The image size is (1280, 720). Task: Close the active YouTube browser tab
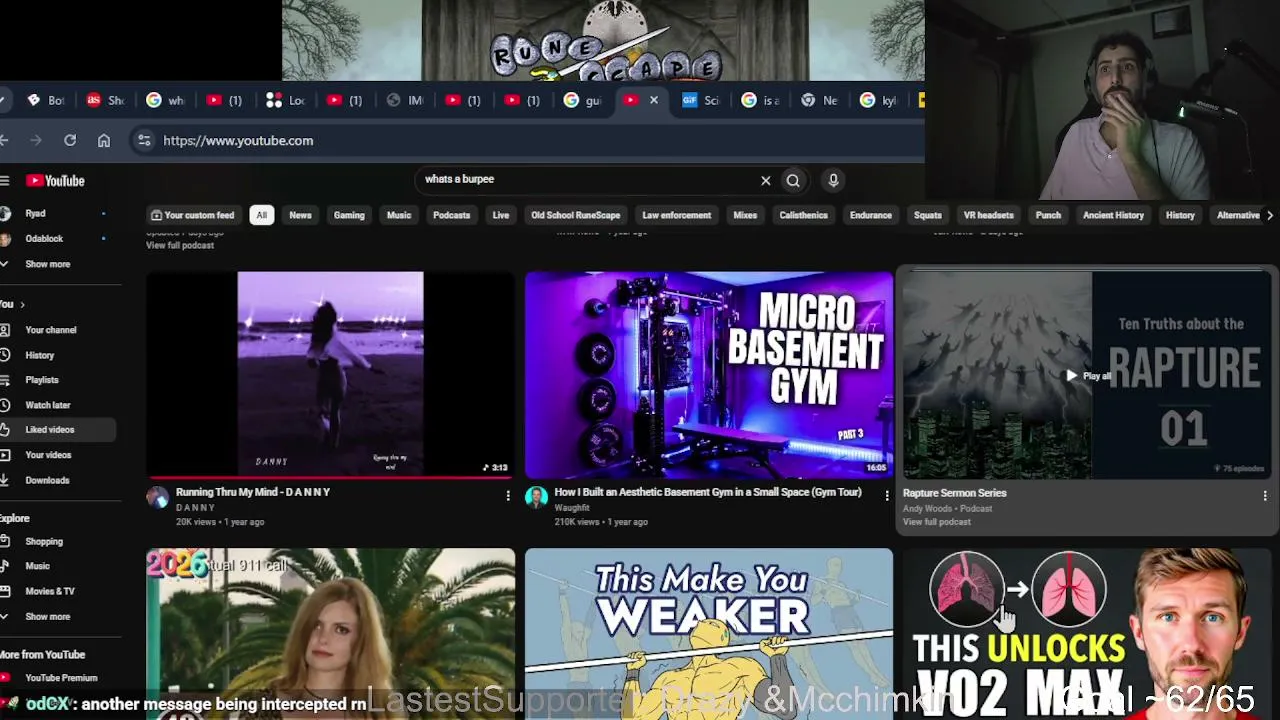click(654, 100)
